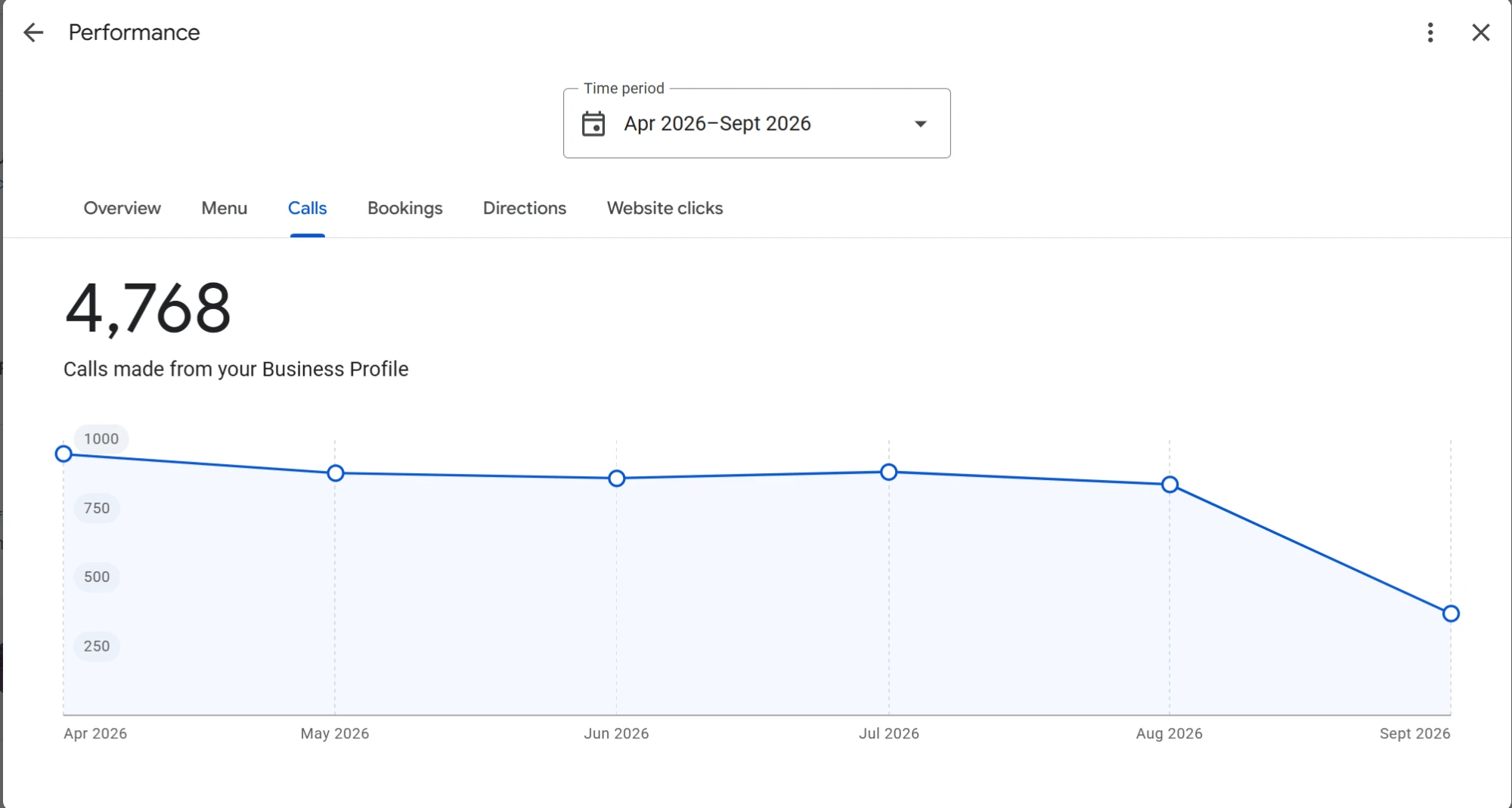The width and height of the screenshot is (1512, 808).
Task: Click the calendar icon in Time period
Action: pos(593,124)
